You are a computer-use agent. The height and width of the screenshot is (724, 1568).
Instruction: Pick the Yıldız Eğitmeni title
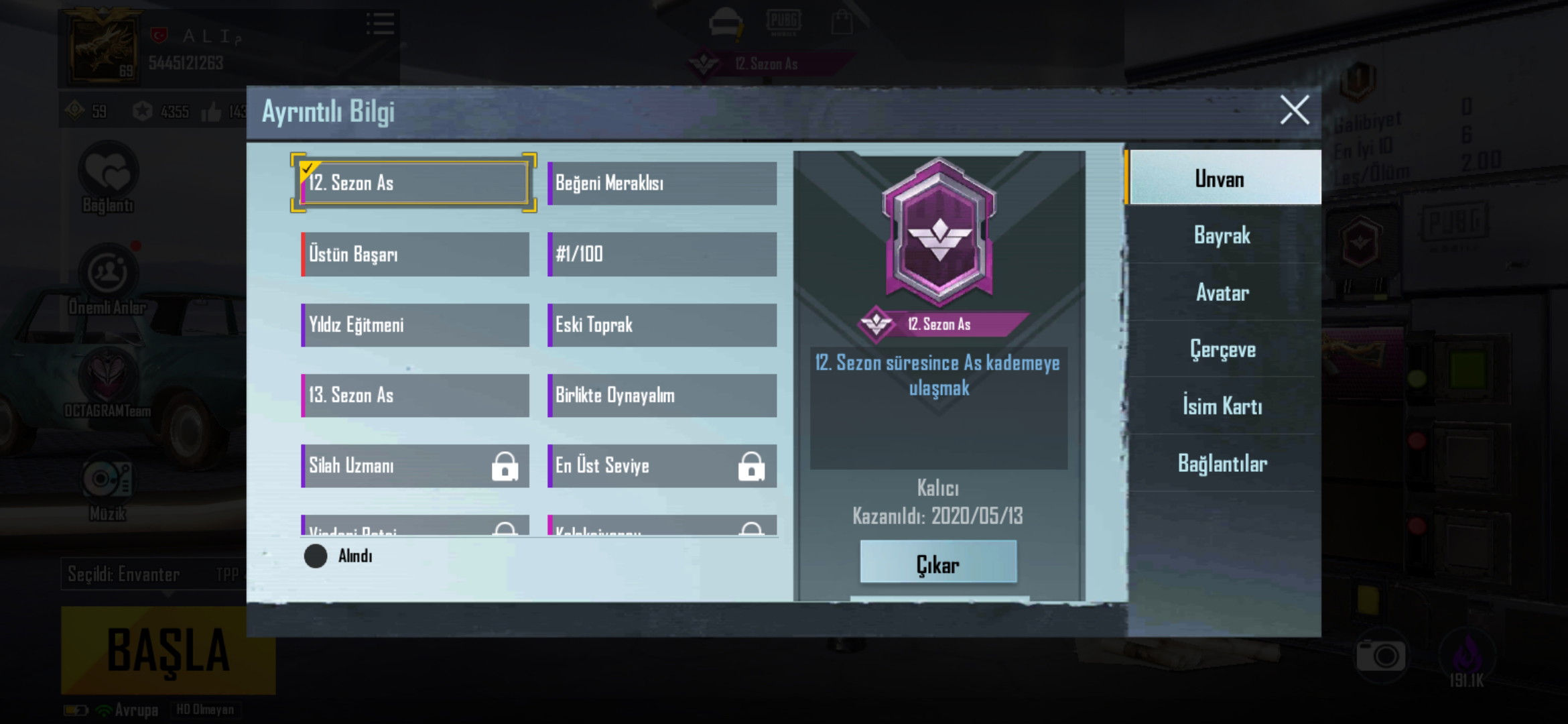[x=414, y=325]
